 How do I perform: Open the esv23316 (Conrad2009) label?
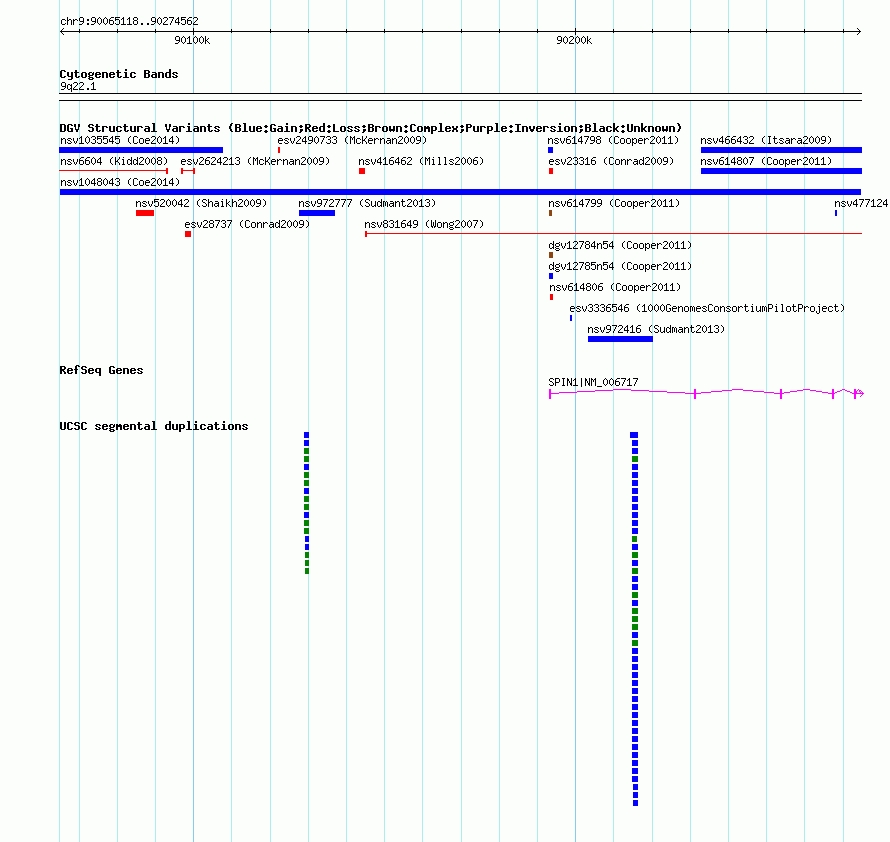pos(611,161)
